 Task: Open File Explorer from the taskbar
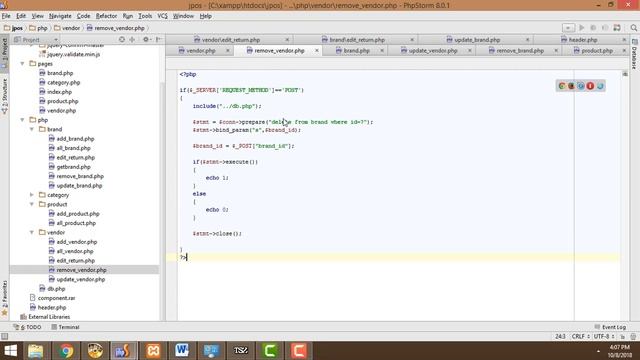(x=36, y=351)
